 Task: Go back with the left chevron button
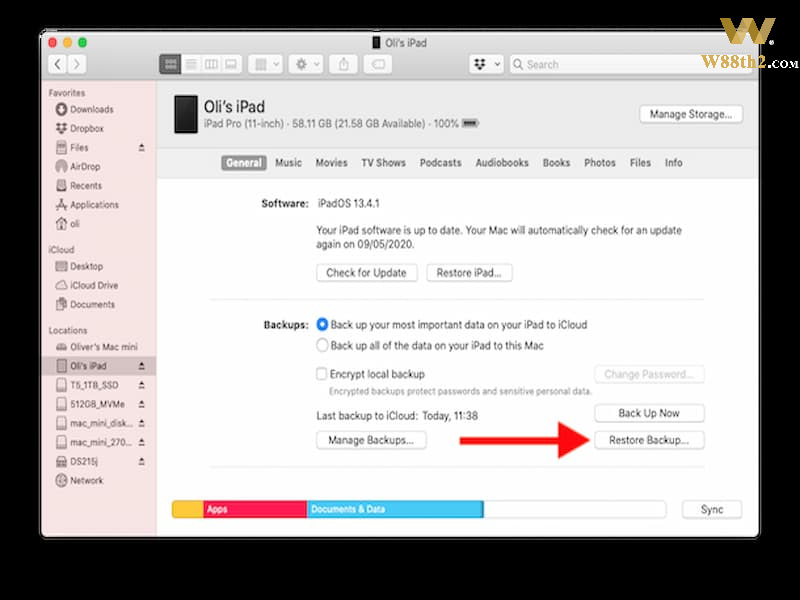click(x=58, y=64)
